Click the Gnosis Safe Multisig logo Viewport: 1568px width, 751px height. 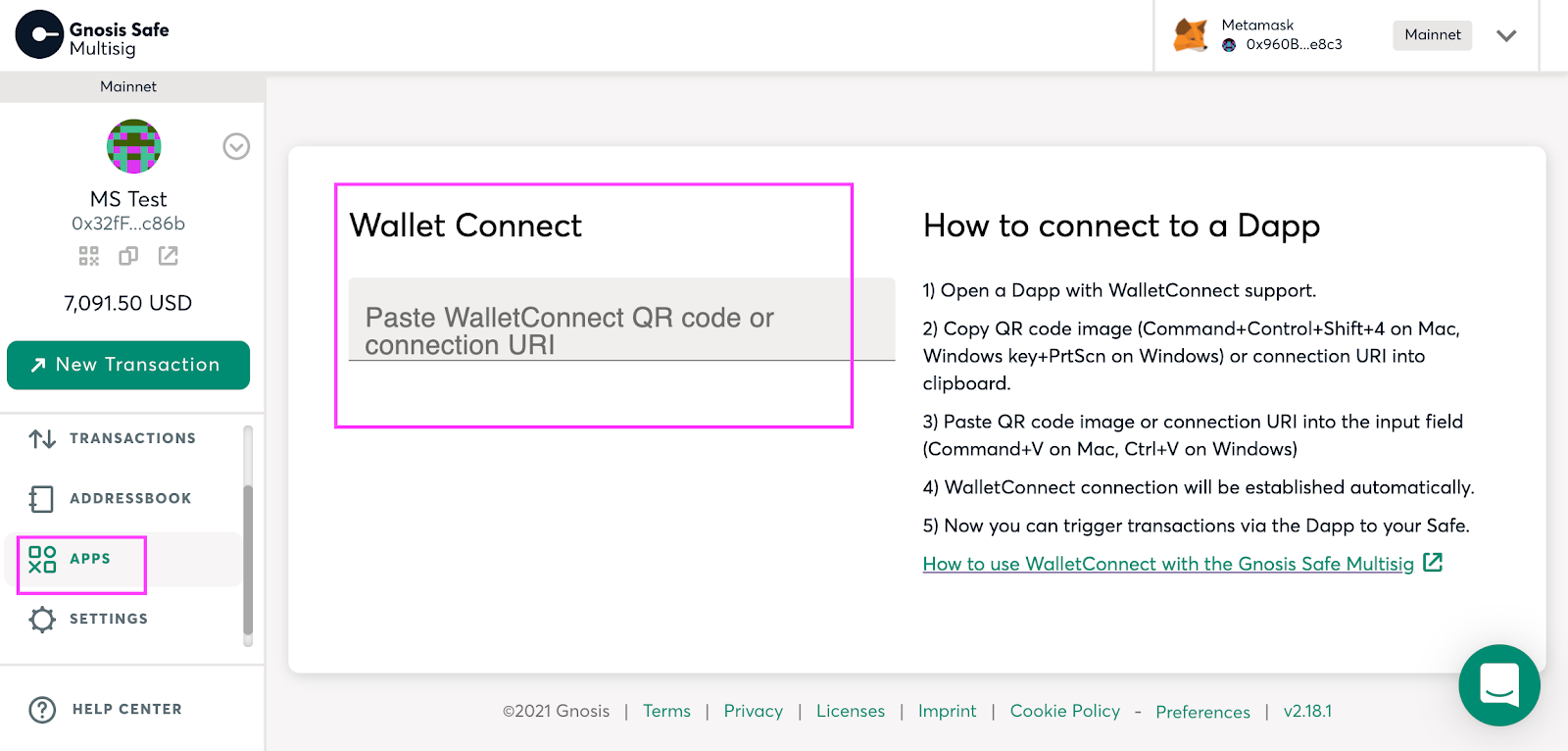coord(92,35)
